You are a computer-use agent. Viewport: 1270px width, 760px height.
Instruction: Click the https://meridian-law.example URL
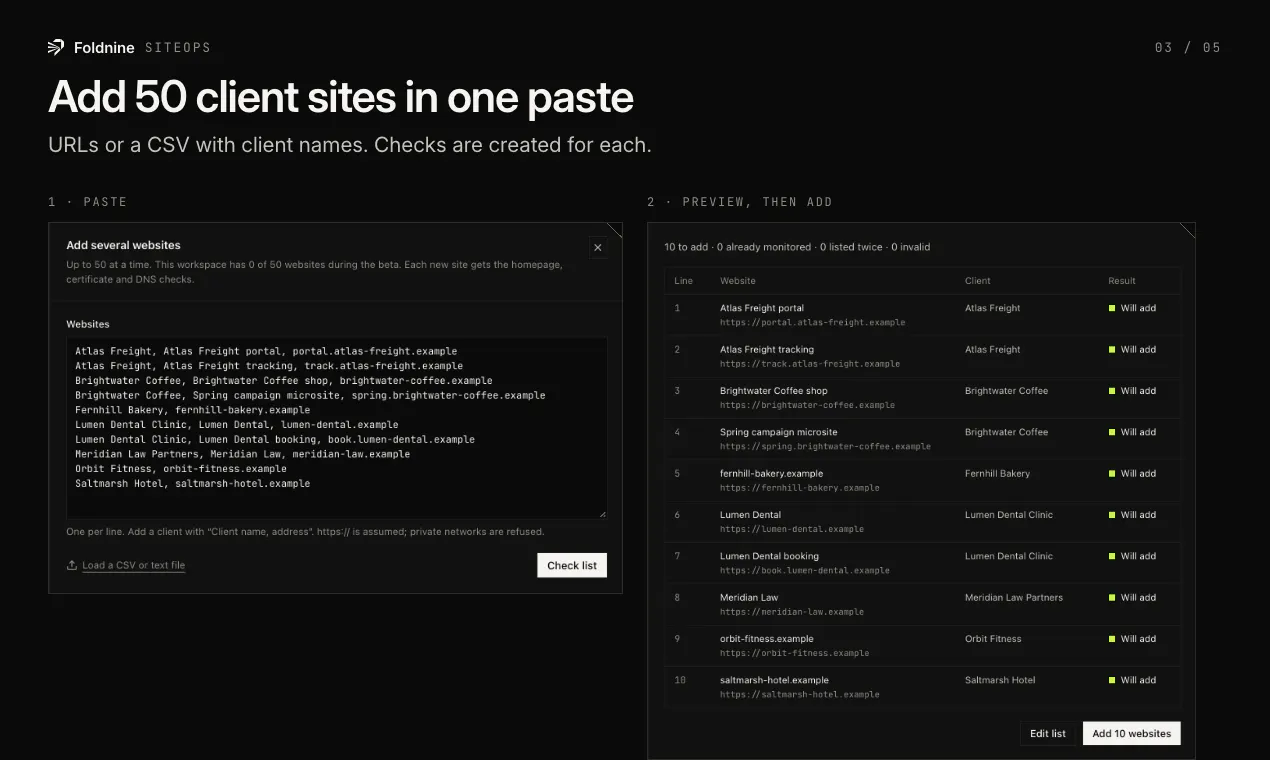pyautogui.click(x=792, y=611)
